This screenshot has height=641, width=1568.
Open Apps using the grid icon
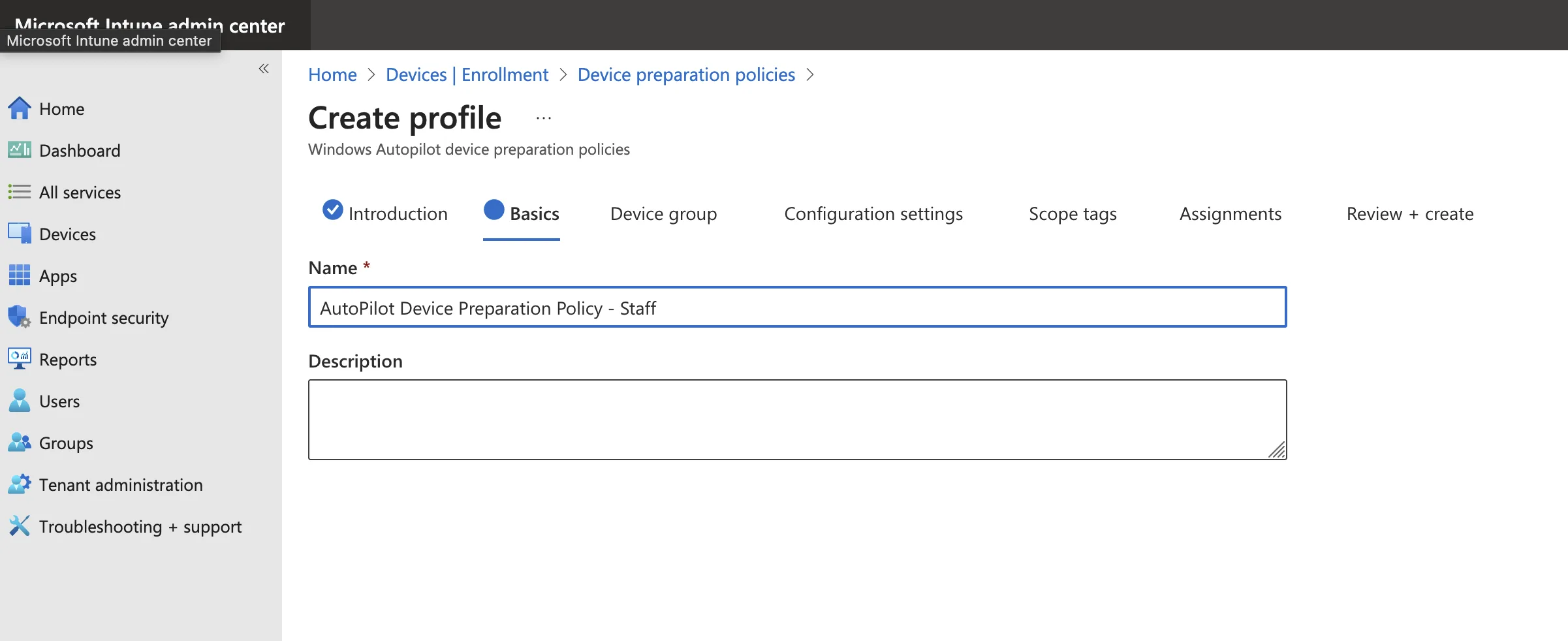click(19, 275)
